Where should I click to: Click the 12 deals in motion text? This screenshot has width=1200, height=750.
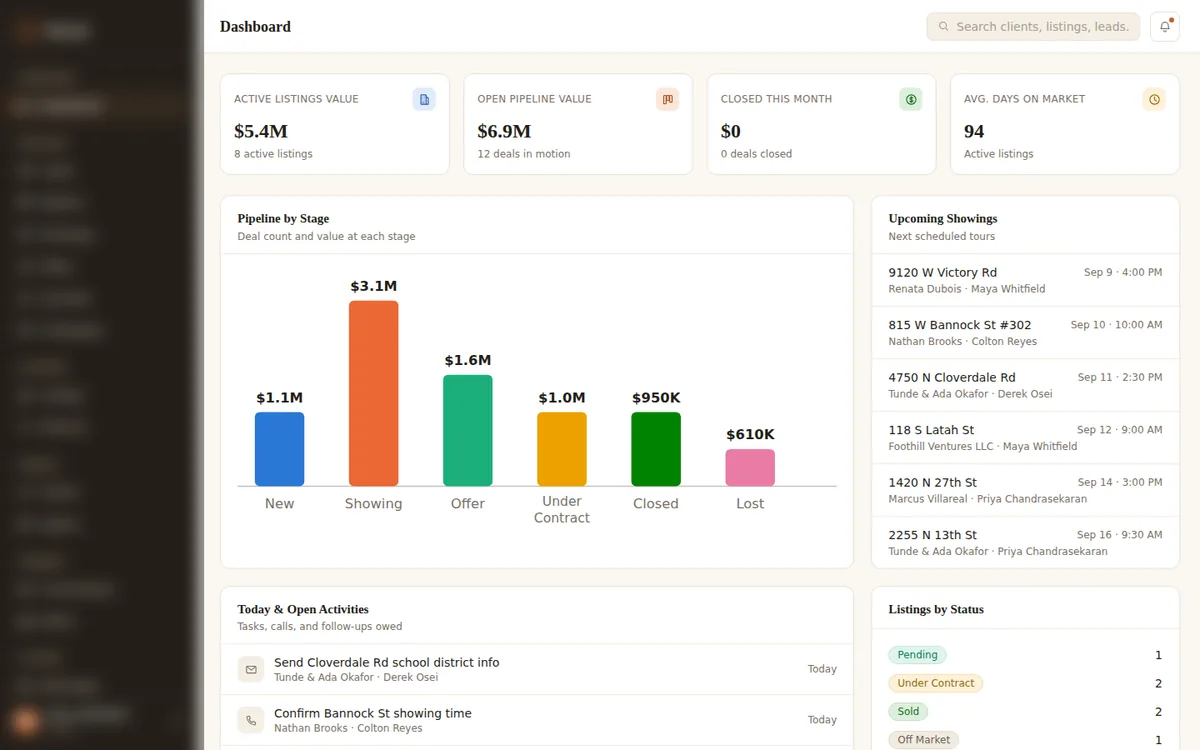(x=524, y=154)
